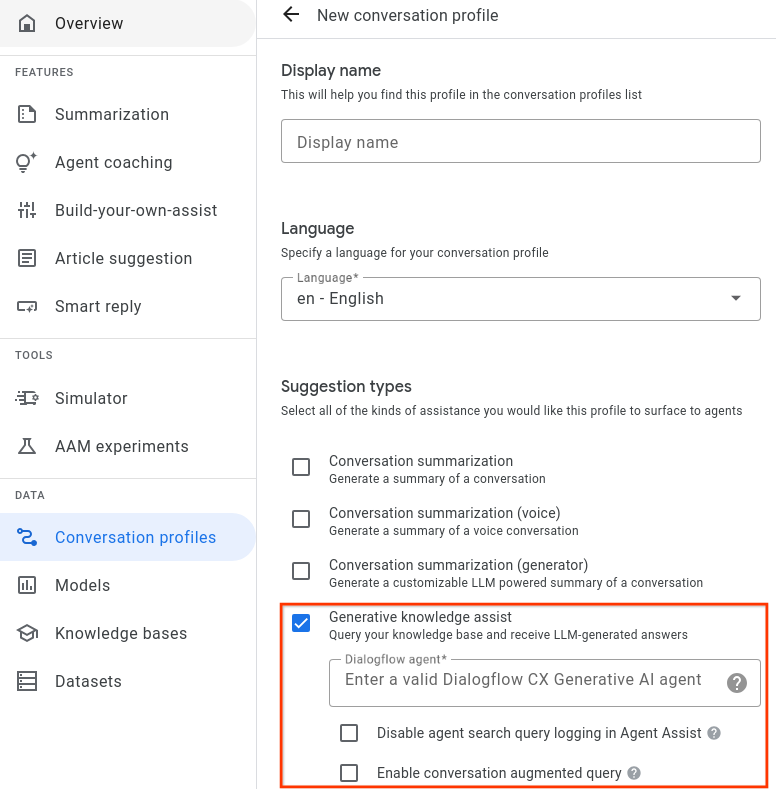The height and width of the screenshot is (789, 776).
Task: Check Disable agent search query logging
Action: point(349,733)
